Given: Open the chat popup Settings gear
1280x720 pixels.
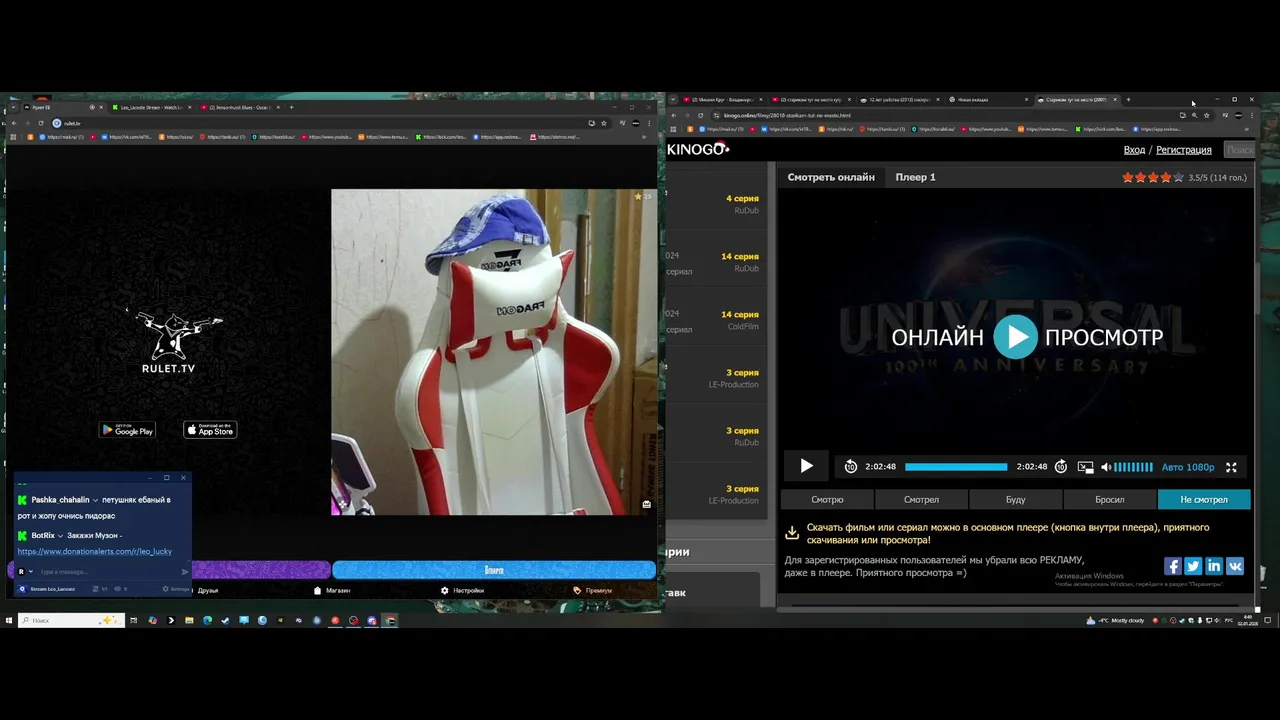Looking at the screenshot, I should pos(167,589).
